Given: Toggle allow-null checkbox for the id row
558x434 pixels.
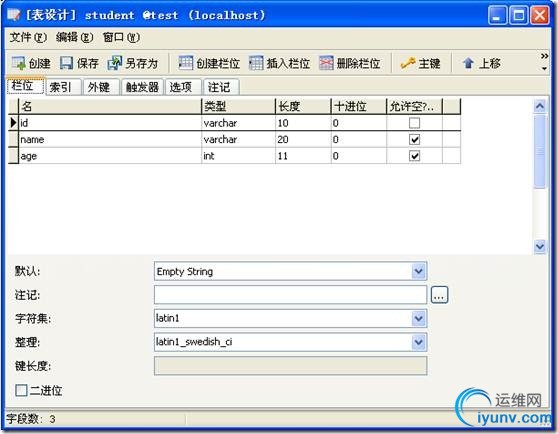Looking at the screenshot, I should pos(414,123).
